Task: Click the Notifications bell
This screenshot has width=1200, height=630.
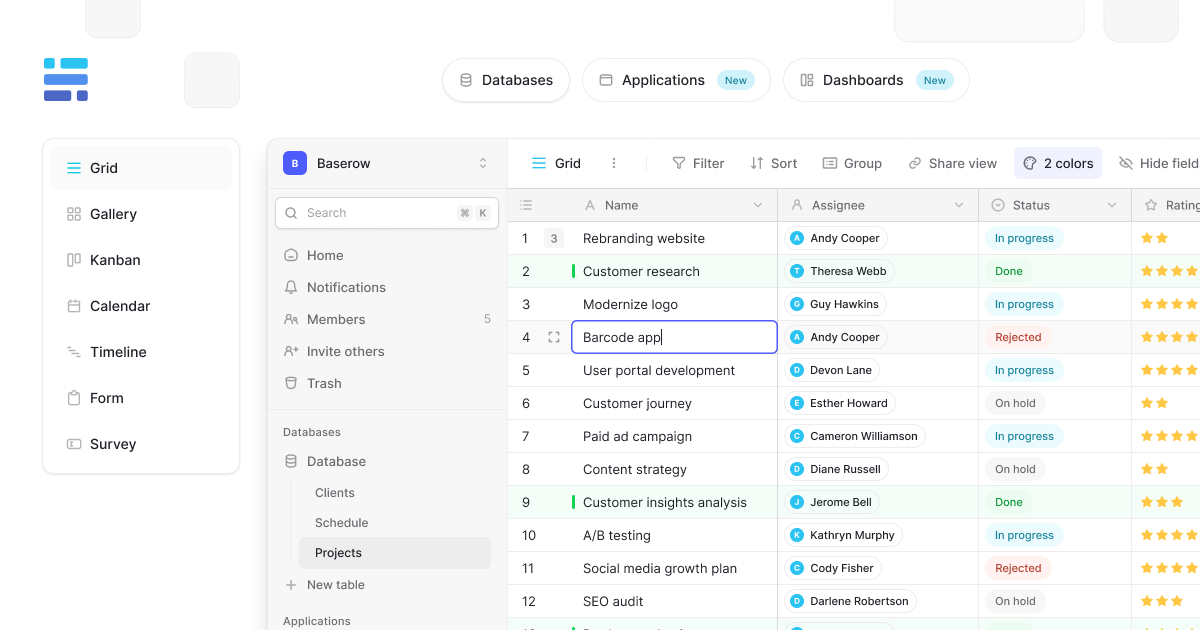Action: (290, 287)
